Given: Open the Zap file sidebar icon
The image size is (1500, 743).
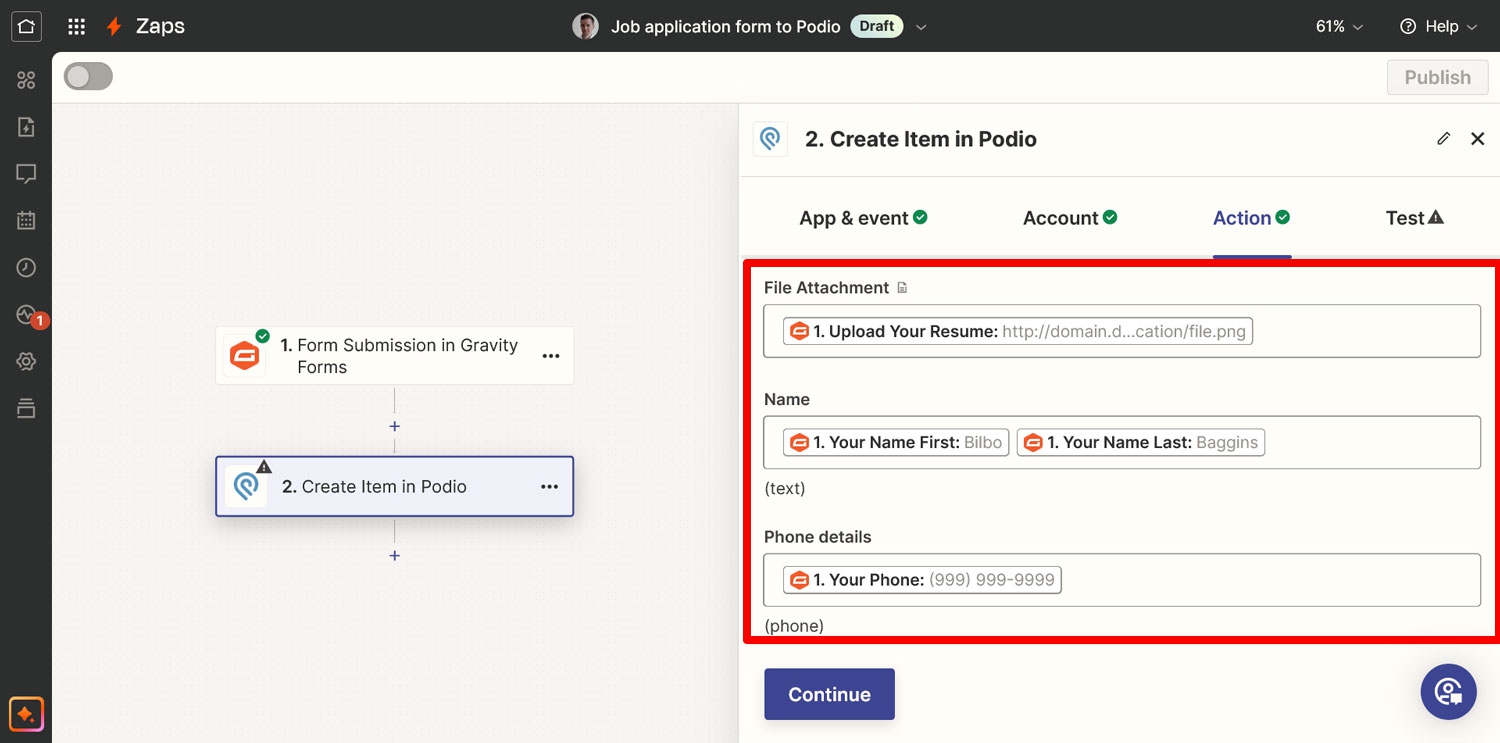Looking at the screenshot, I should pos(26,127).
